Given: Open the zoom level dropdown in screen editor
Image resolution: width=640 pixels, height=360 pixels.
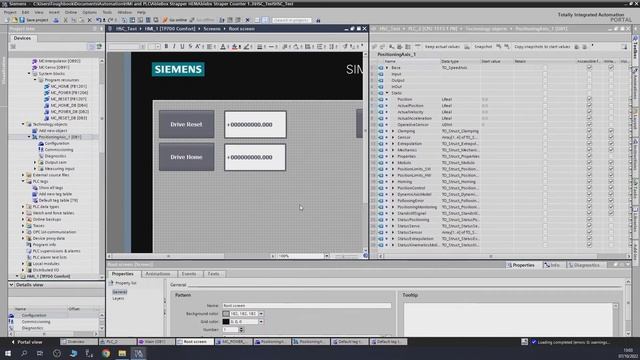Looking at the screenshot, I should (x=327, y=256).
